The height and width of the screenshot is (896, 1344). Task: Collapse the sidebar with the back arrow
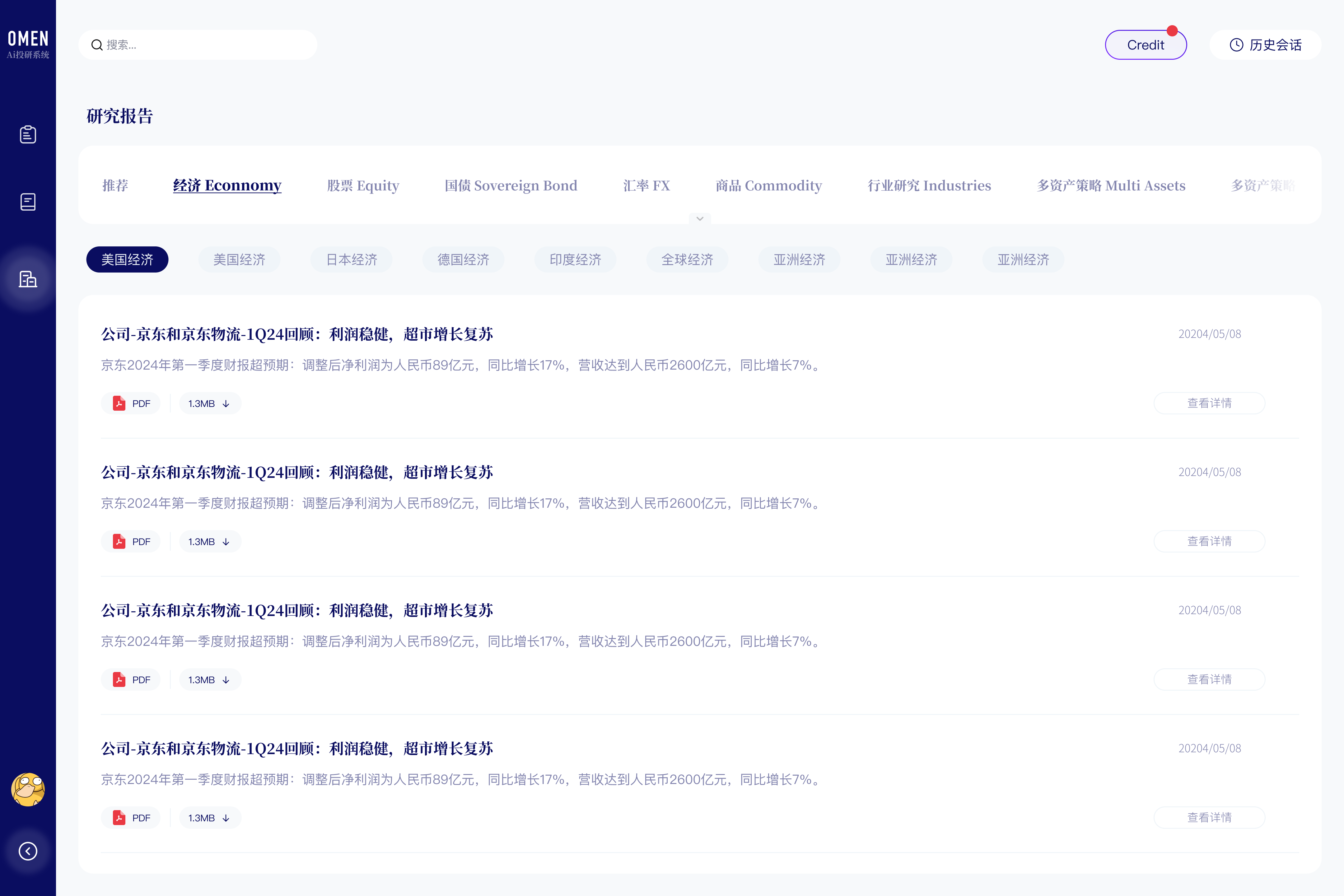(x=28, y=852)
